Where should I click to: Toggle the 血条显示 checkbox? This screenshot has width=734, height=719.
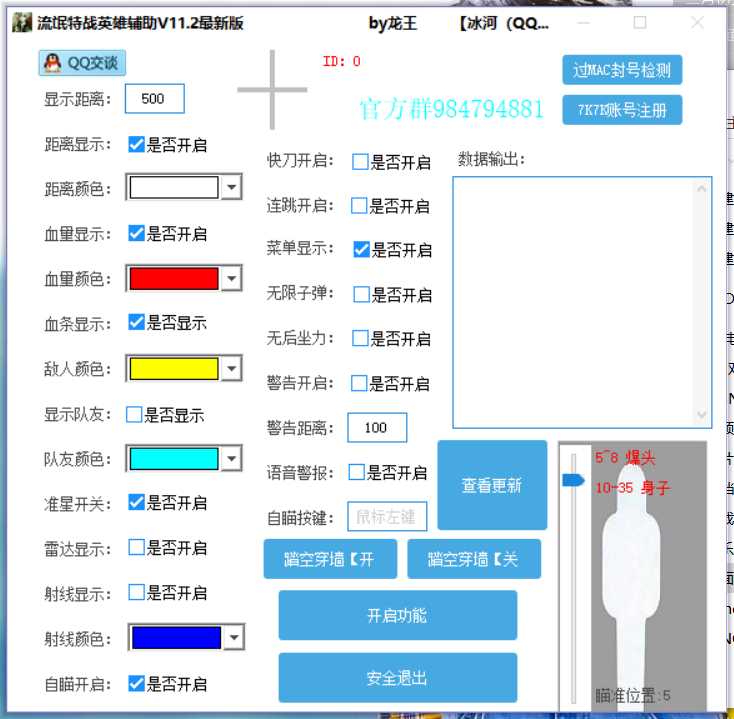[136, 322]
